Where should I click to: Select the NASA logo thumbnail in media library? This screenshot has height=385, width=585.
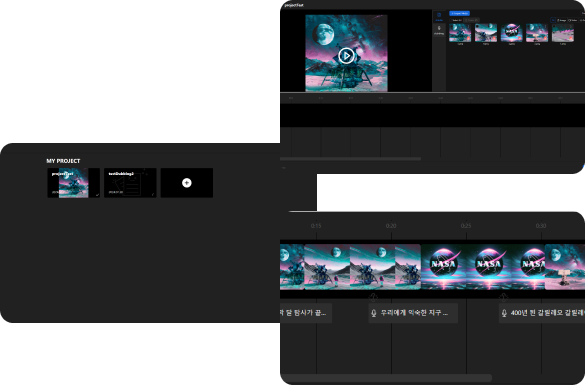coord(511,33)
